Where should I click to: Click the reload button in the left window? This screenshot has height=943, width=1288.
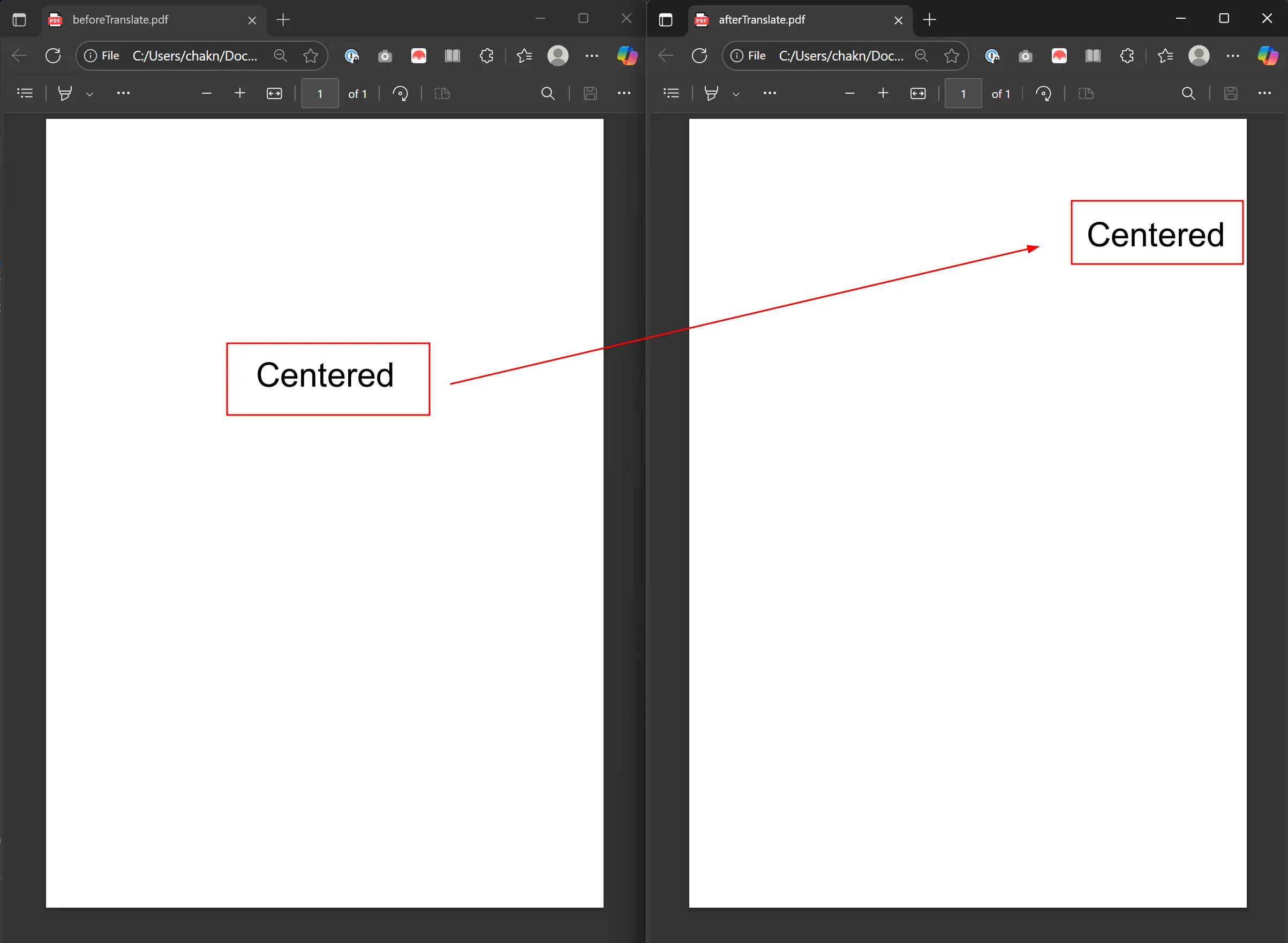click(x=52, y=55)
